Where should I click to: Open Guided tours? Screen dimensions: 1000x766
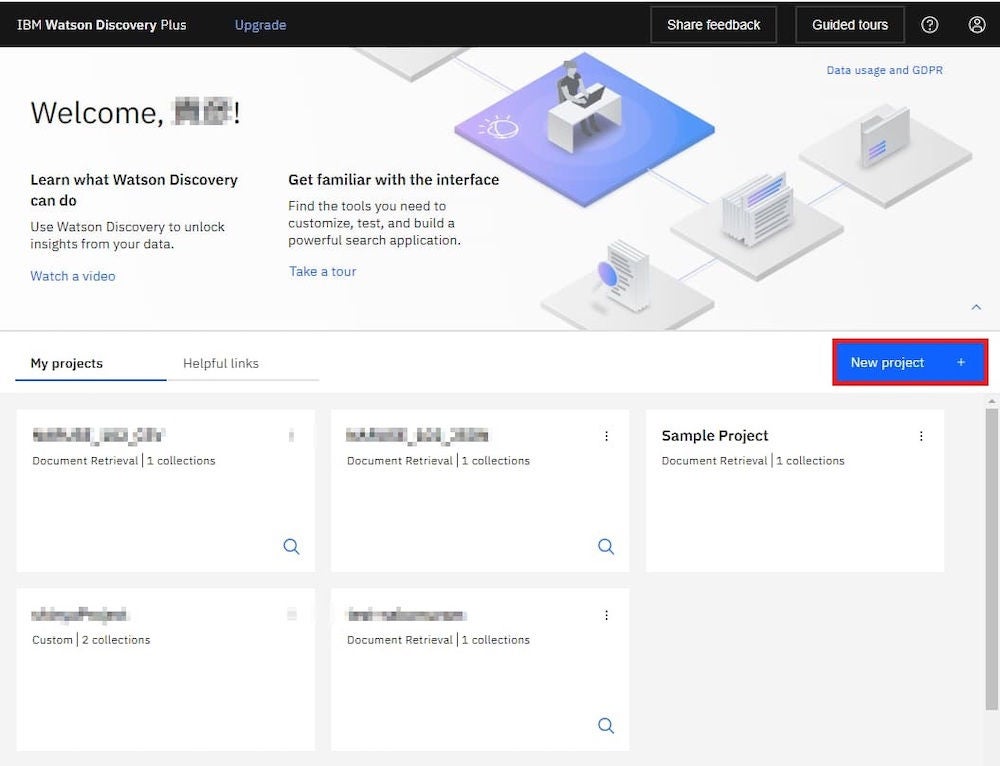[849, 24]
